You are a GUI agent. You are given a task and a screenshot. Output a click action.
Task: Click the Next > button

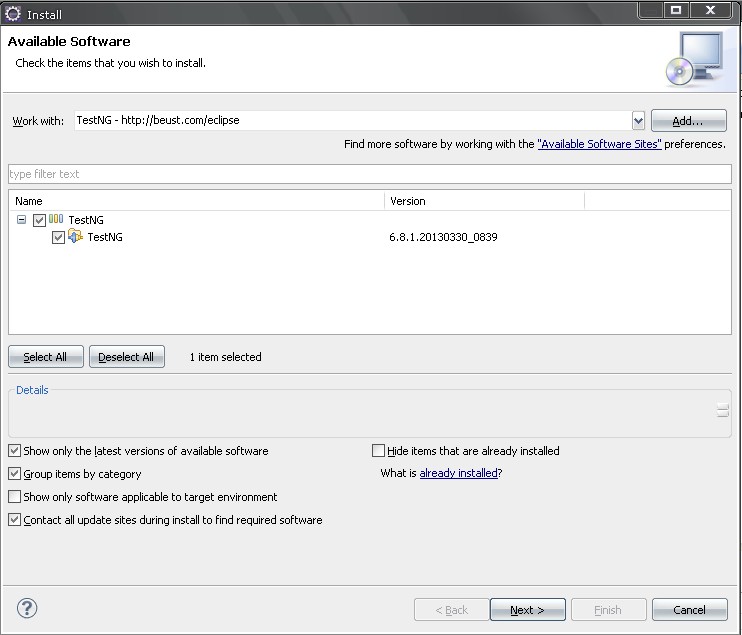point(528,609)
